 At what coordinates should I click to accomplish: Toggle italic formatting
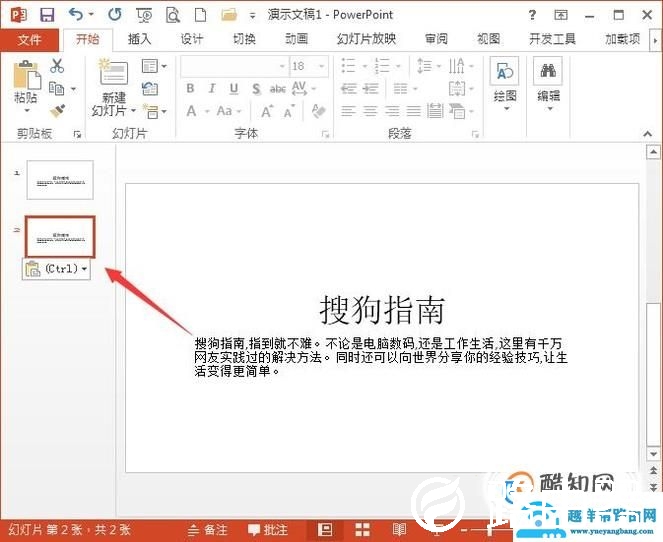212,88
